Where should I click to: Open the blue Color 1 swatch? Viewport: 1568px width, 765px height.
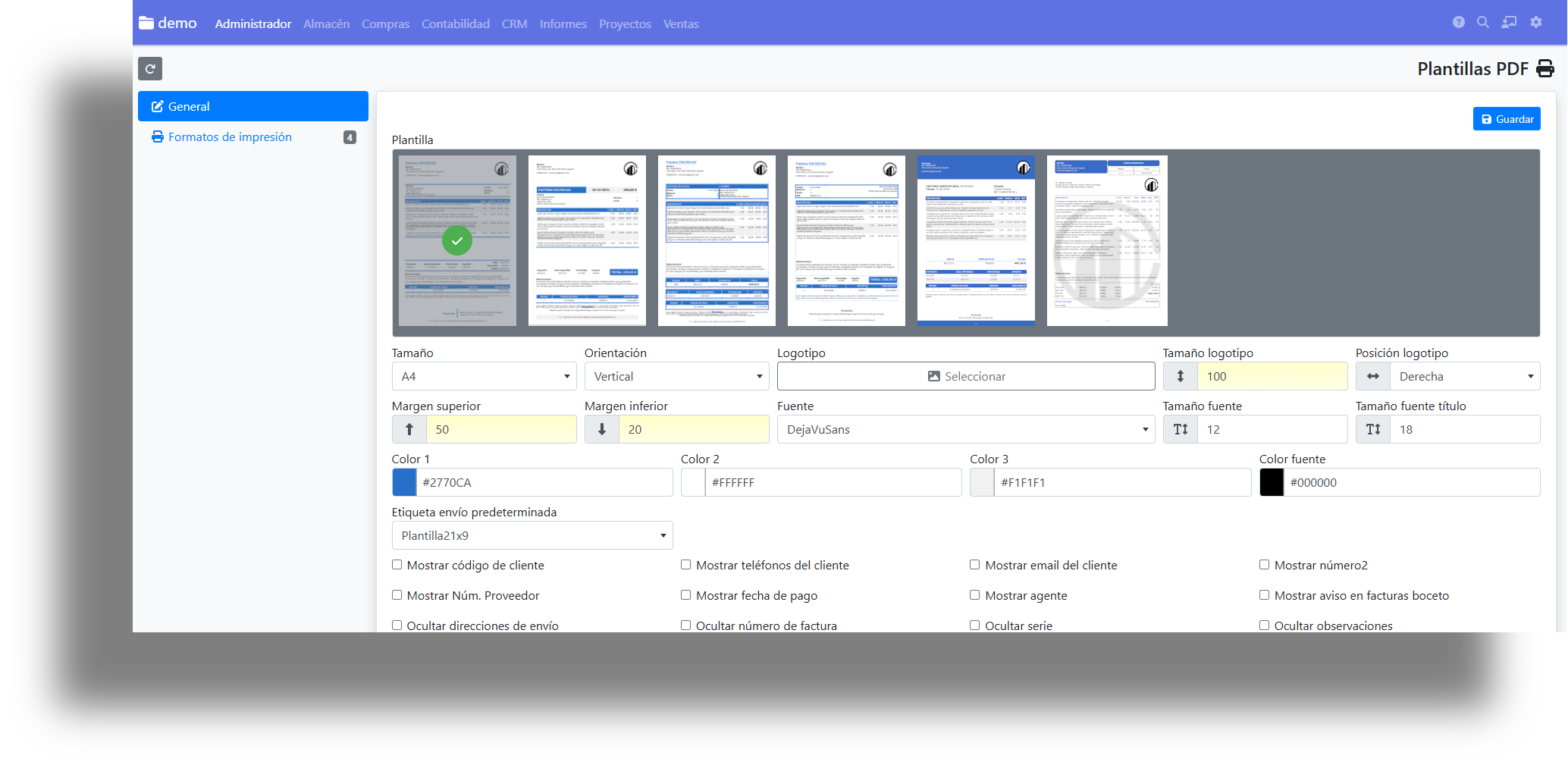[x=404, y=483]
